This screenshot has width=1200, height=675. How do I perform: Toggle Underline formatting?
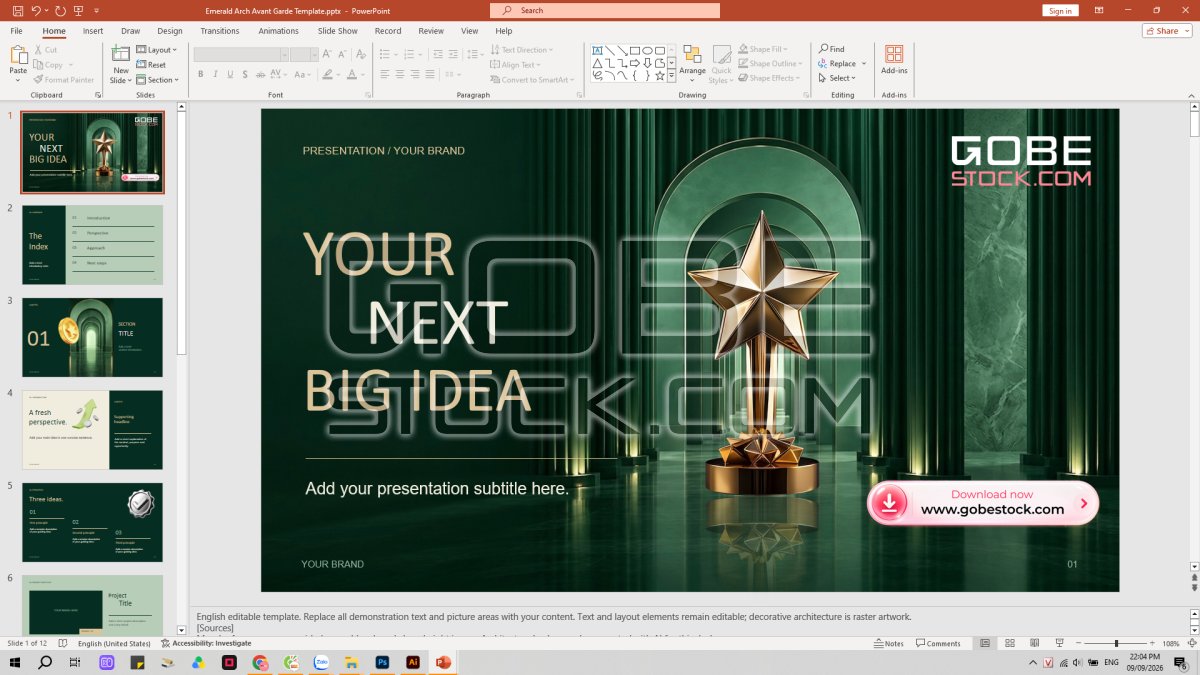tap(230, 74)
